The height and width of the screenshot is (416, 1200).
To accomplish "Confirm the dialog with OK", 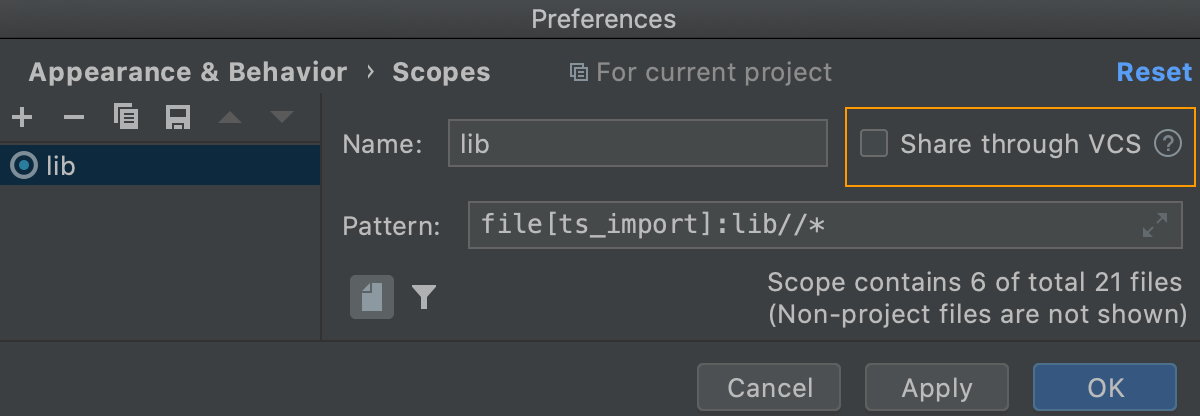I will click(1105, 388).
